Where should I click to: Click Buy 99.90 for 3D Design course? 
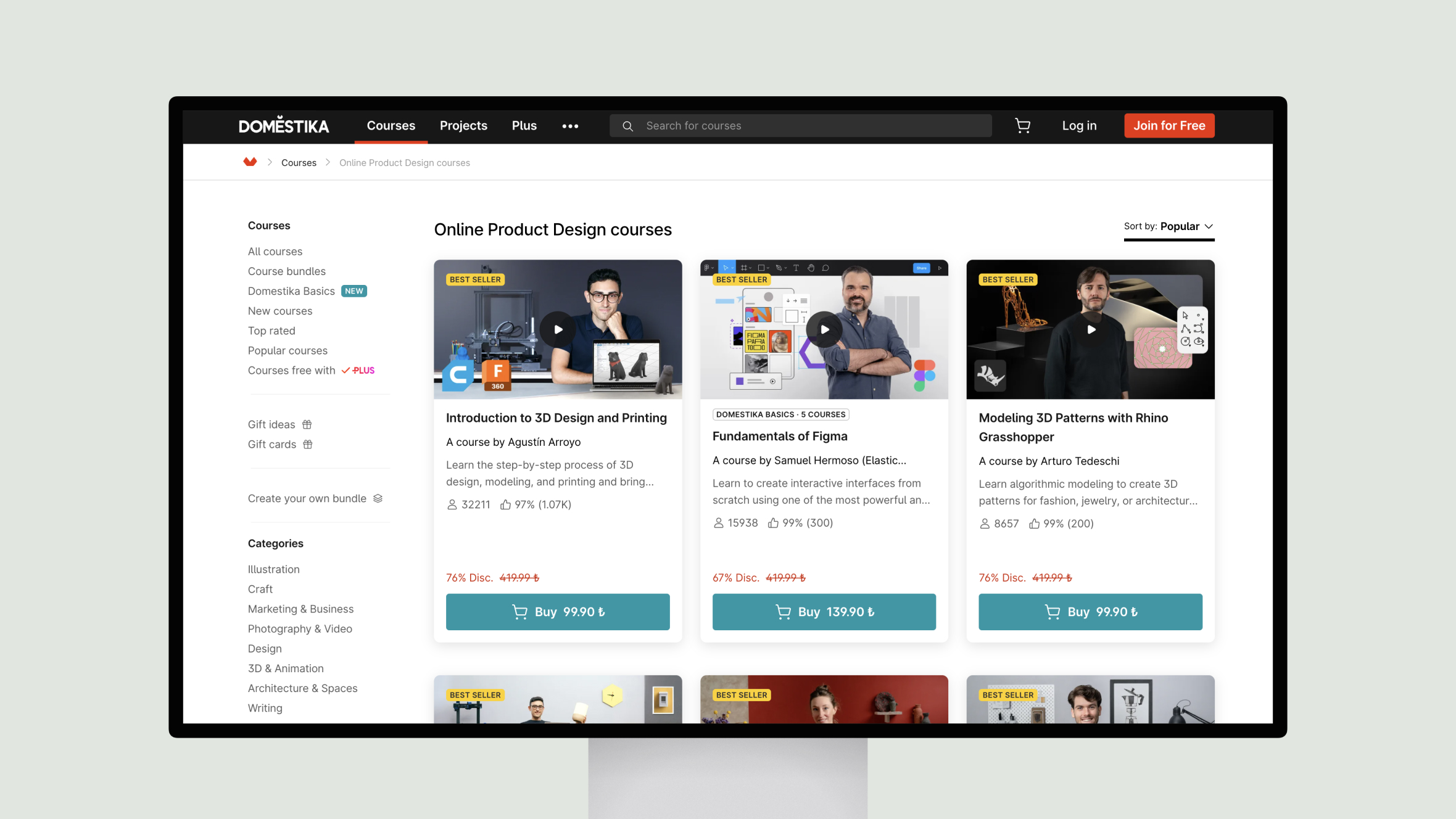click(557, 611)
